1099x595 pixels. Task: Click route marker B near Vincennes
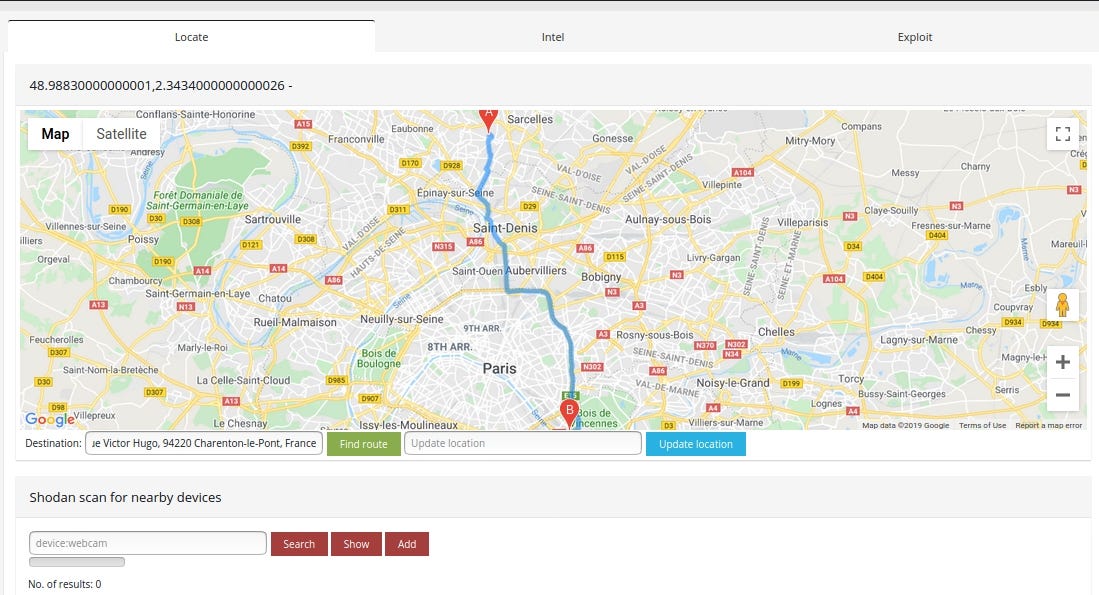click(569, 413)
